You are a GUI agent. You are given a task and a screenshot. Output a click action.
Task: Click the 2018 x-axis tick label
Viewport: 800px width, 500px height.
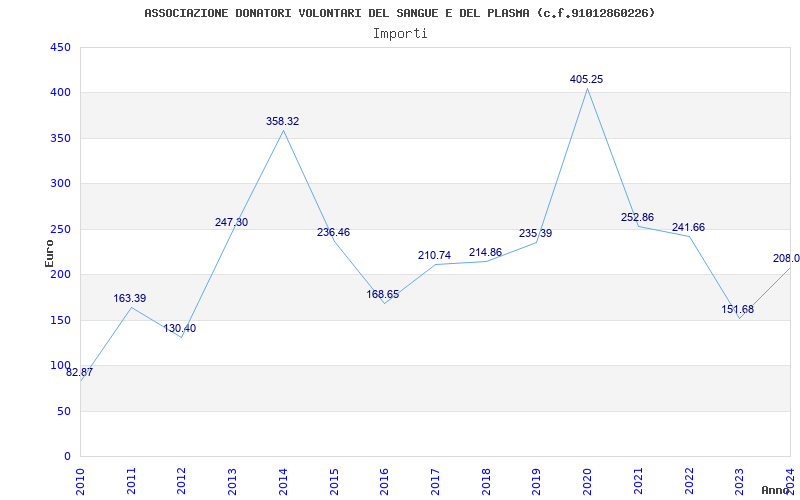486,482
